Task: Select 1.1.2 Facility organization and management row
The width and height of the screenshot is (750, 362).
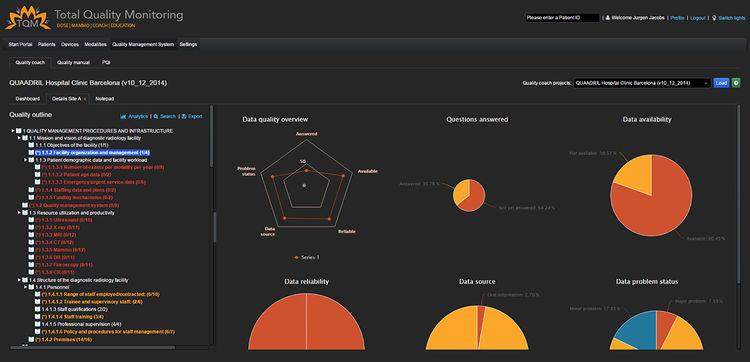Action: (92, 153)
